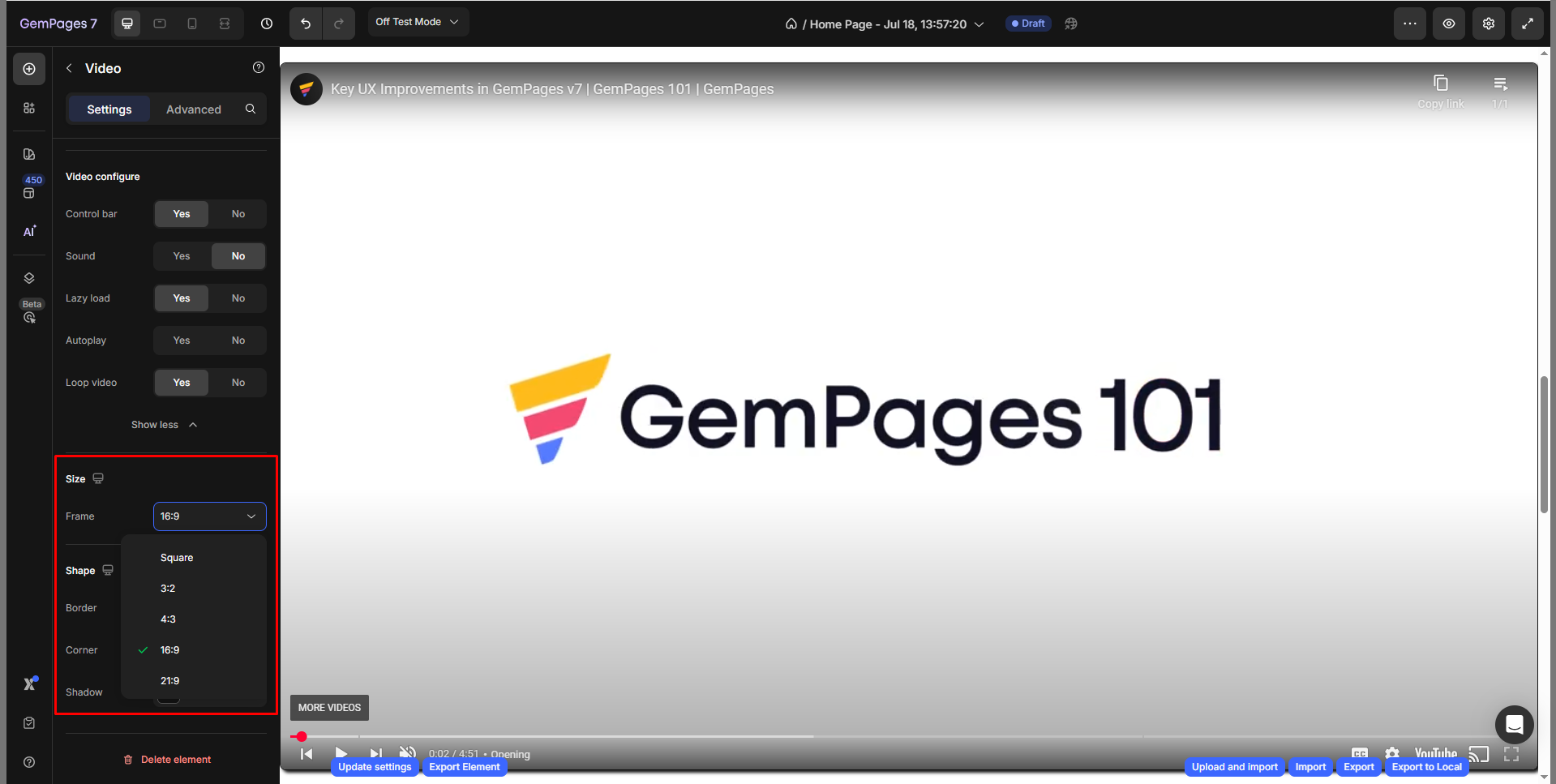Search the Video settings
This screenshot has width=1556, height=784.
[251, 109]
